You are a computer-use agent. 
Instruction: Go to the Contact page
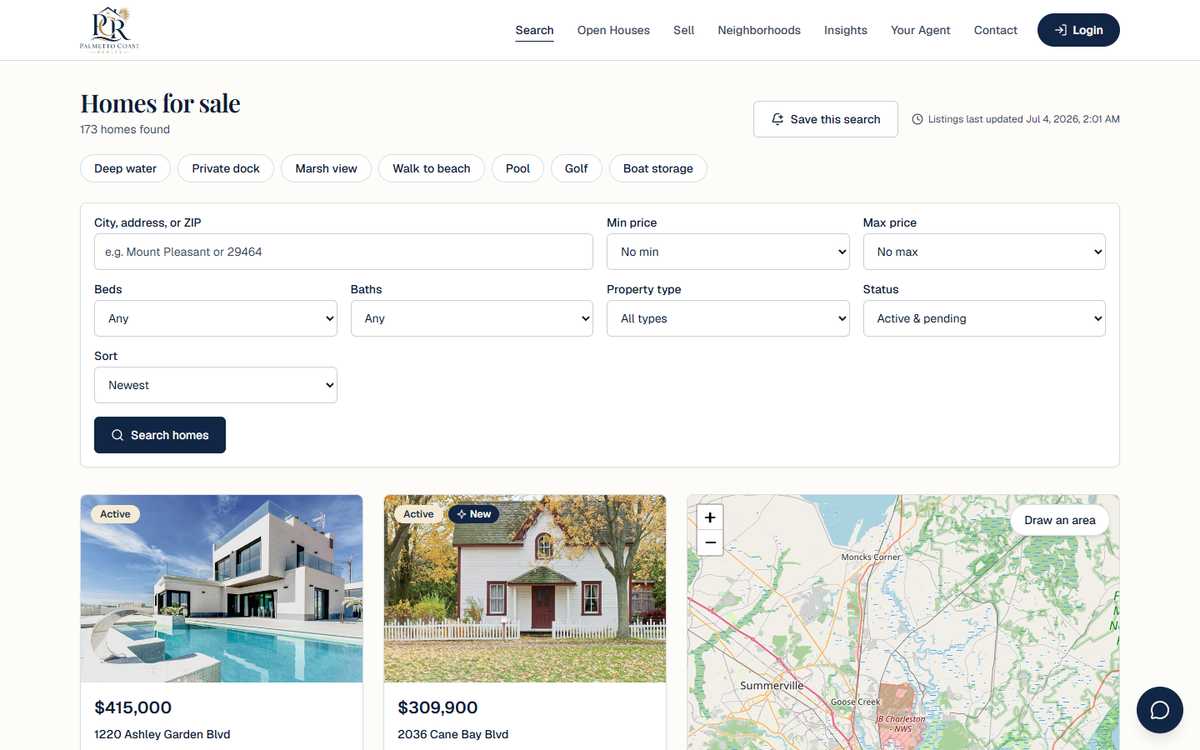(x=996, y=30)
